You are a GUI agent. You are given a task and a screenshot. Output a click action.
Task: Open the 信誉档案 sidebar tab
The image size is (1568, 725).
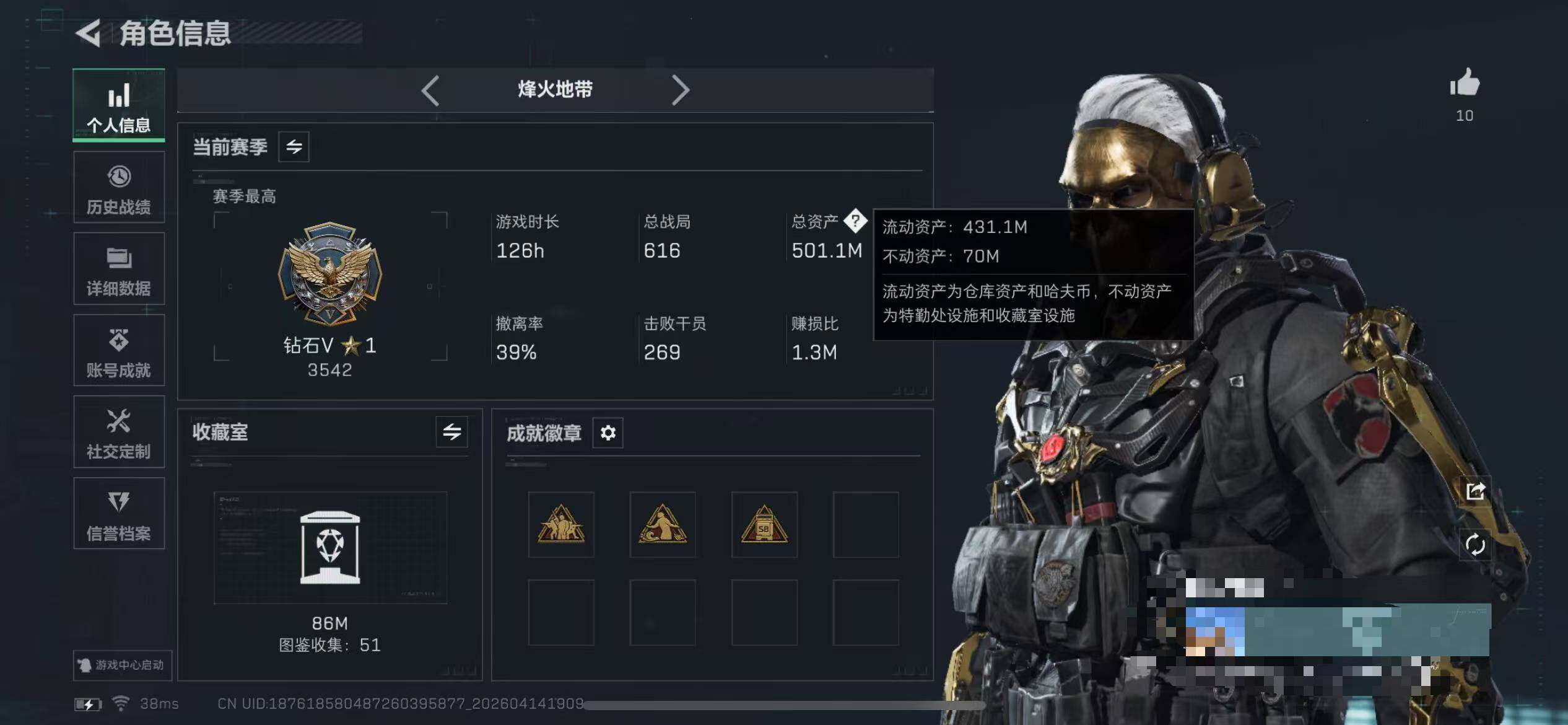pos(119,514)
